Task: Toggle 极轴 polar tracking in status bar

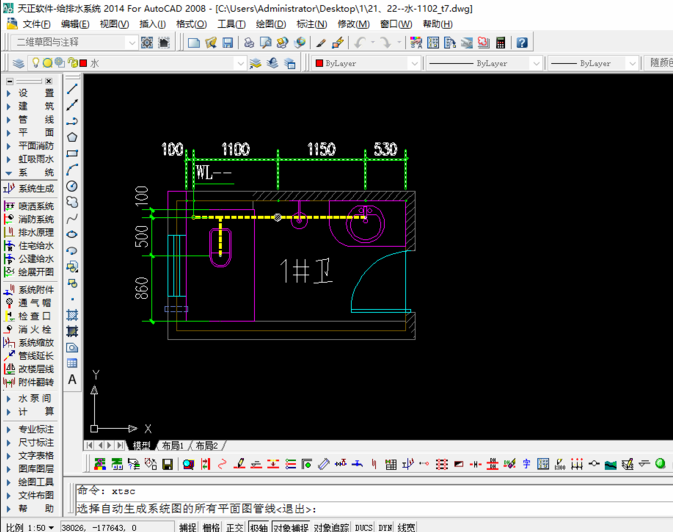Action: click(259, 527)
